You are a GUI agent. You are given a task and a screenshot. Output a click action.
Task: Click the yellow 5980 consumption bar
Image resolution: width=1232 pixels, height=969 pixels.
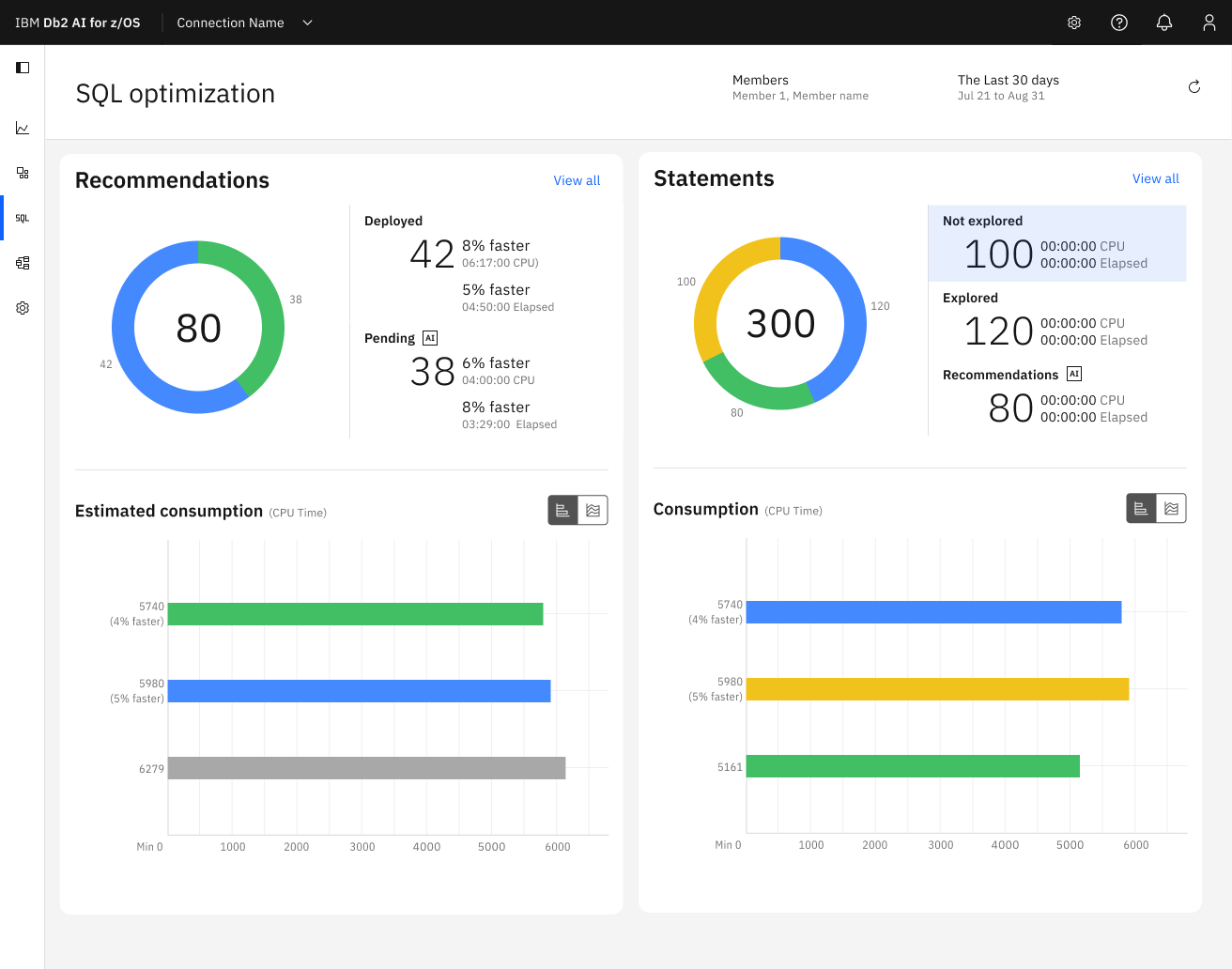[938, 689]
